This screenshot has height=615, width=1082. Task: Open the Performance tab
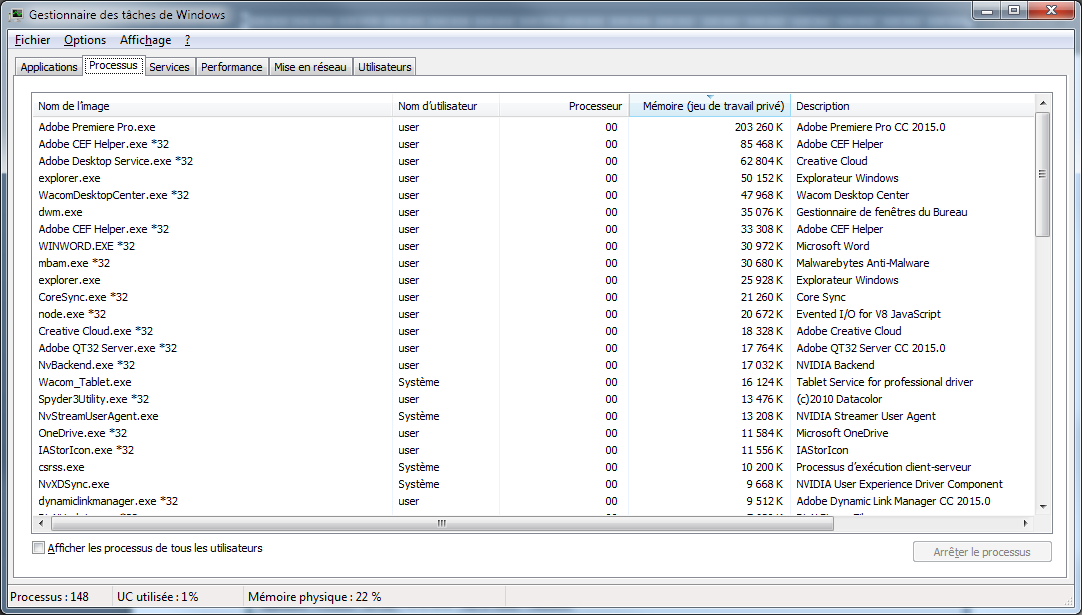pyautogui.click(x=231, y=67)
